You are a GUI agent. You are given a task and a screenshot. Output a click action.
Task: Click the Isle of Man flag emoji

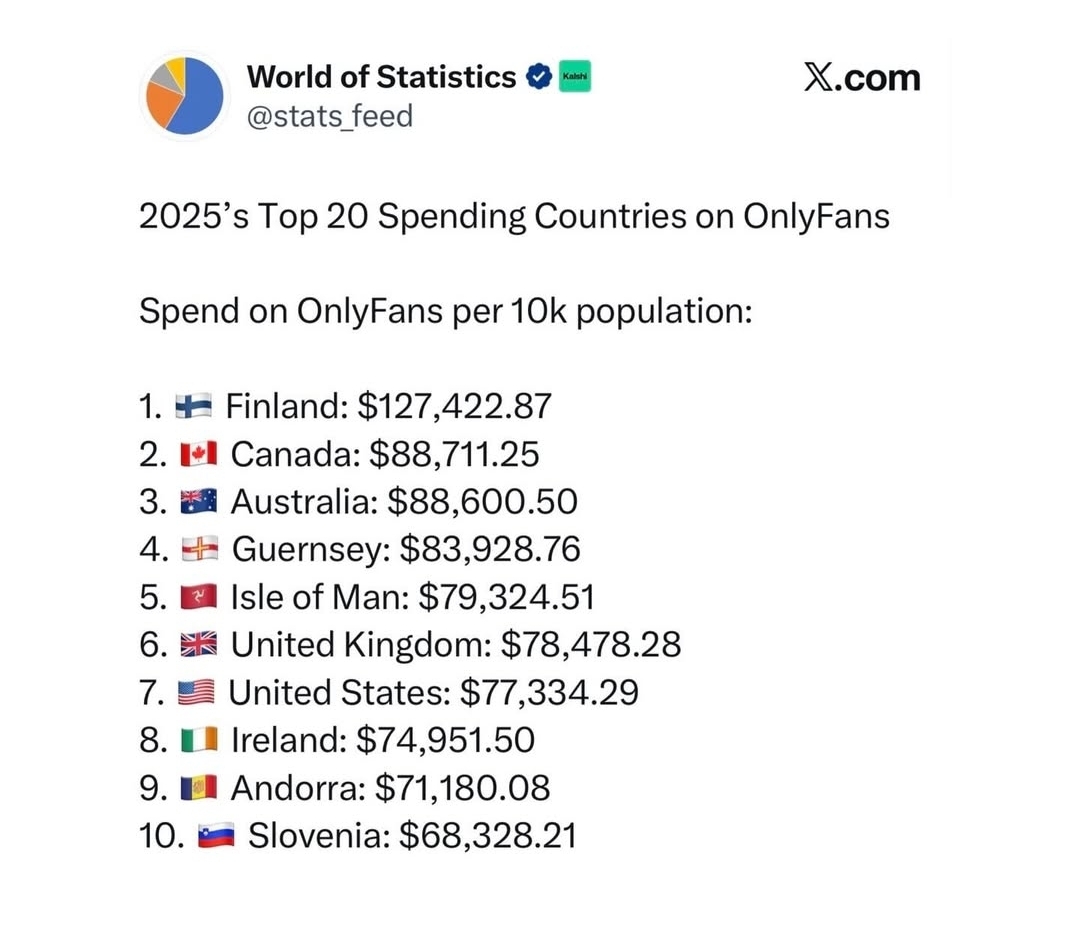[198, 598]
